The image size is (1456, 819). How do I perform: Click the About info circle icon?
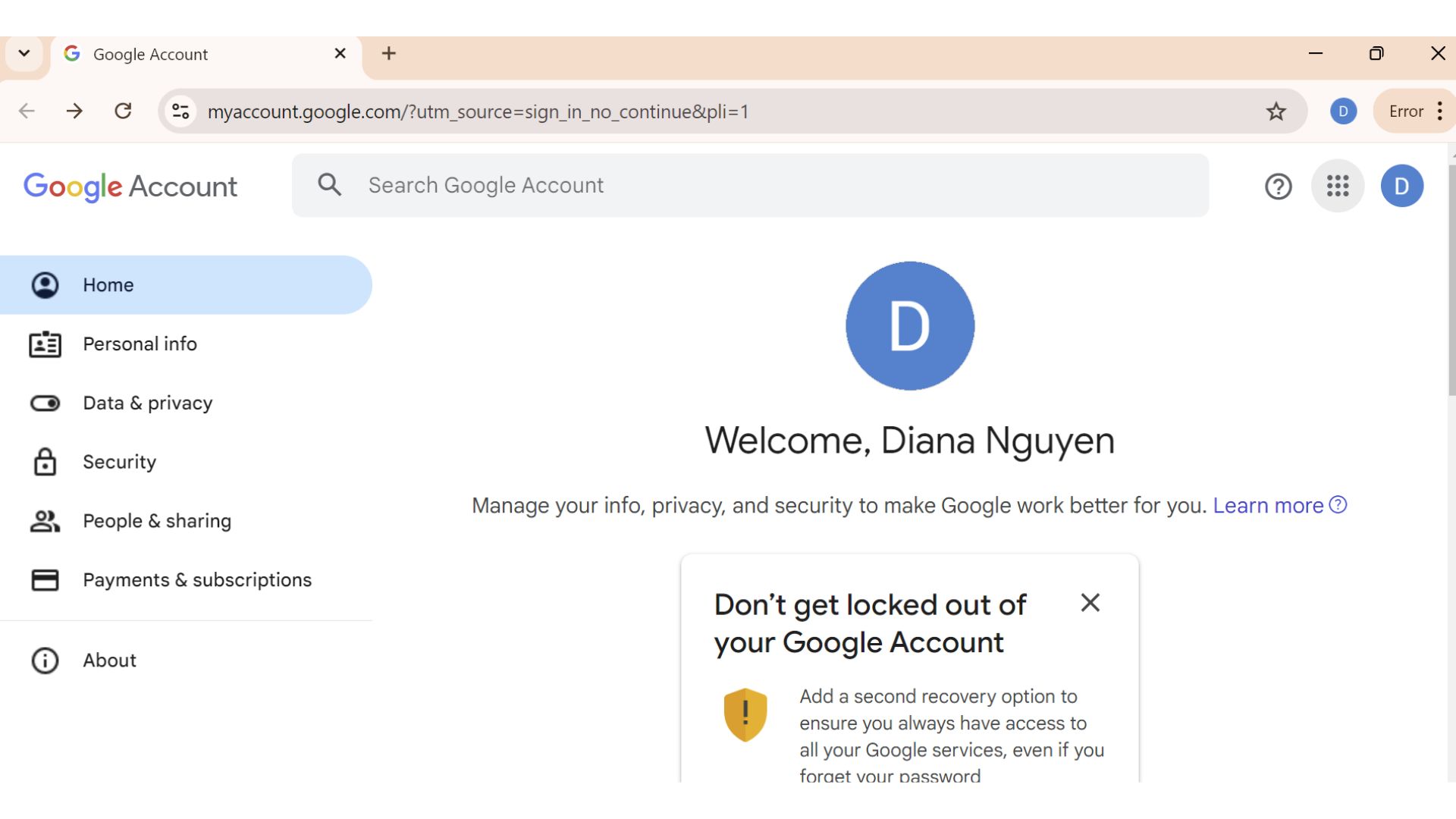tap(45, 661)
